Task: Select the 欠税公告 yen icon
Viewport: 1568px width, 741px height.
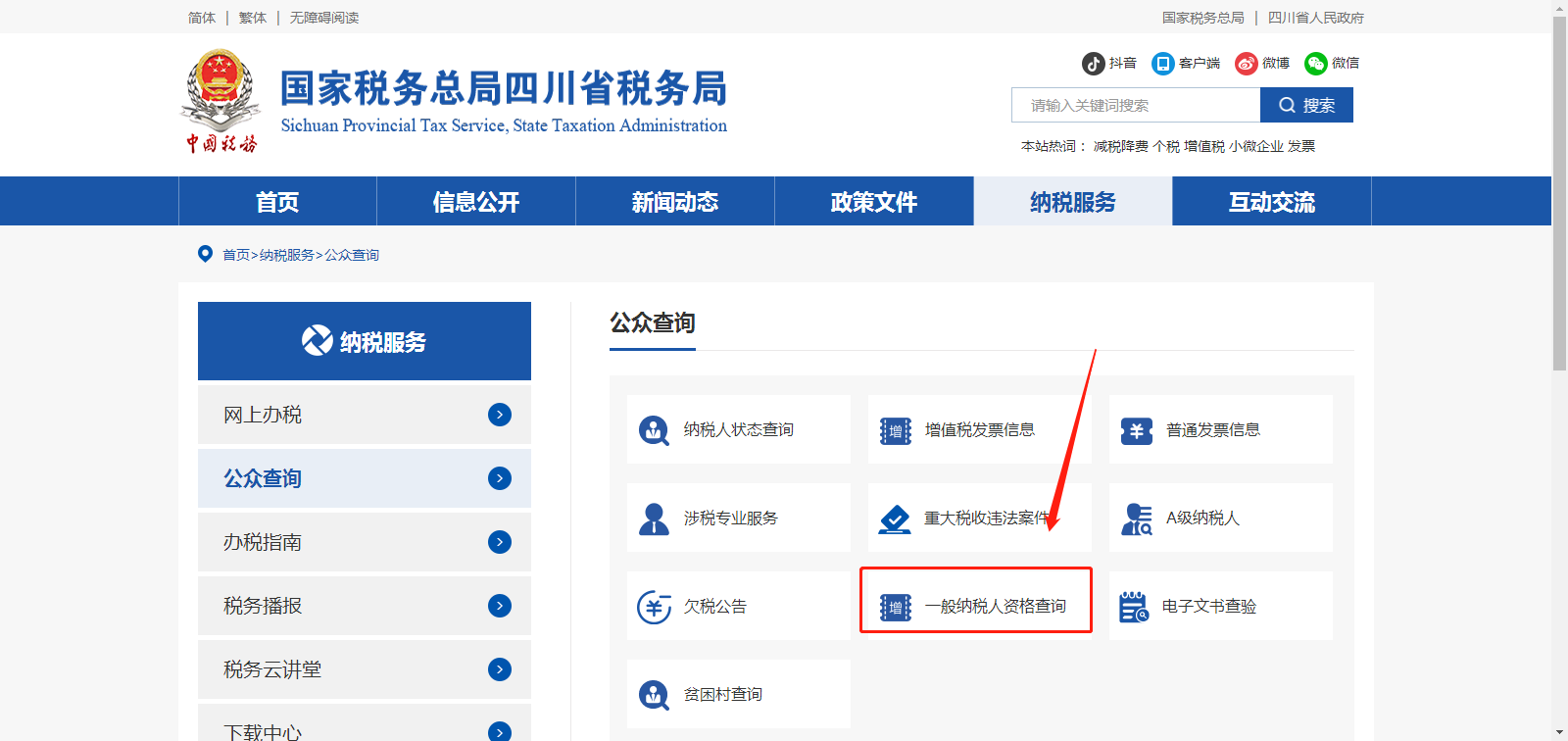Action: tap(654, 607)
